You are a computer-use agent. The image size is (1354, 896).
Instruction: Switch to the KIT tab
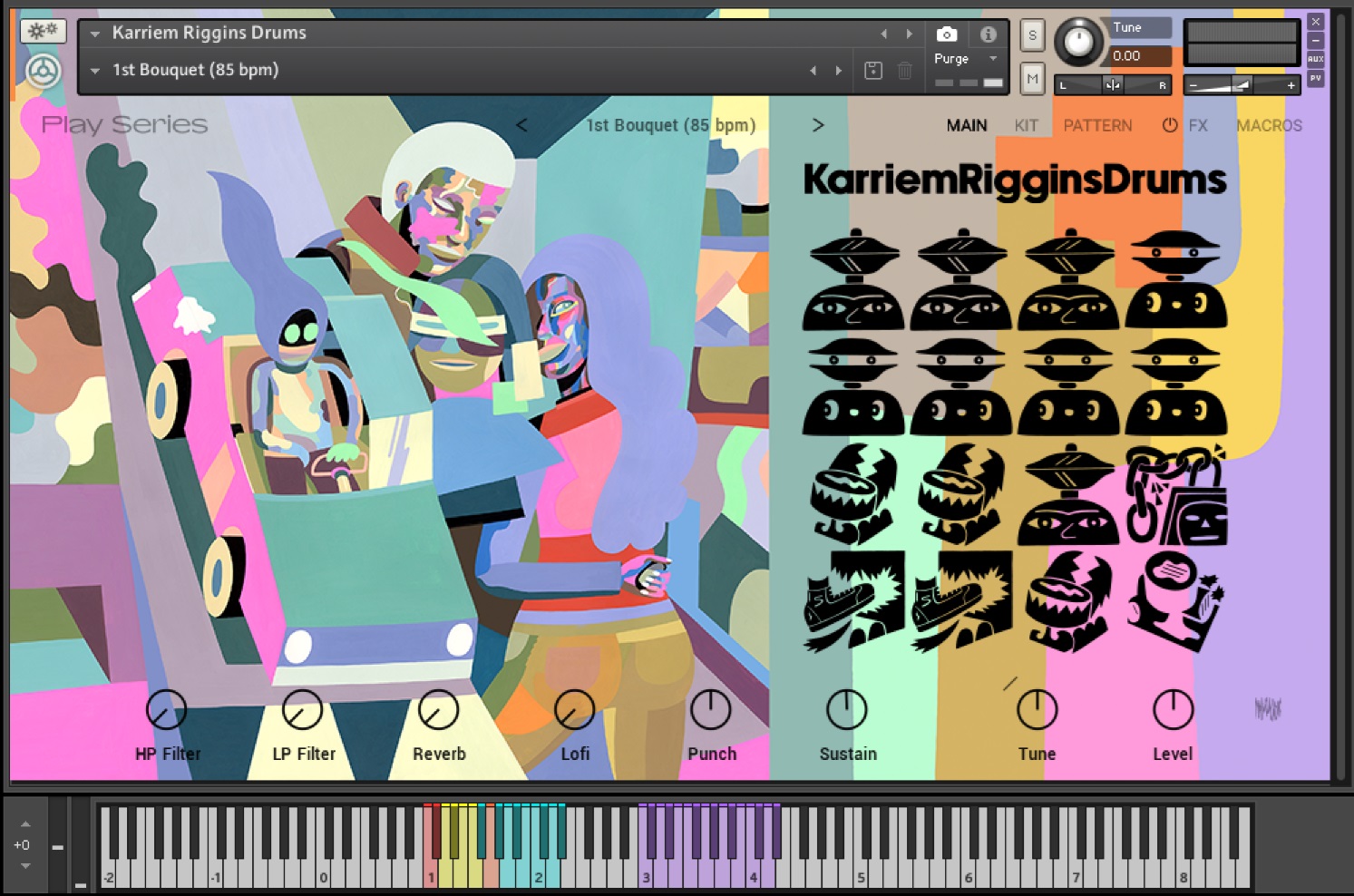point(1026,125)
